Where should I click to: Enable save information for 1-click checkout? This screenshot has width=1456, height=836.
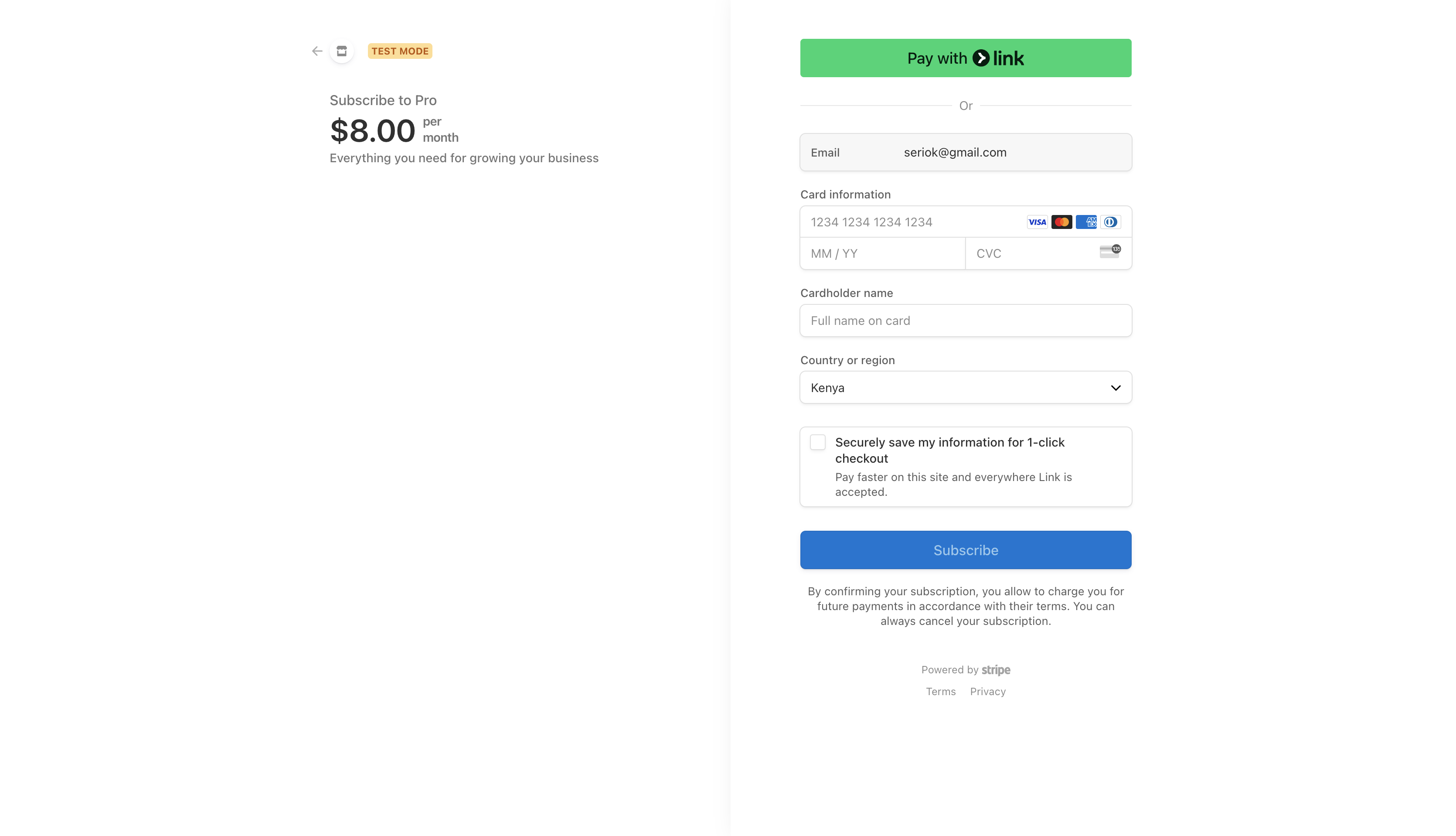point(818,442)
